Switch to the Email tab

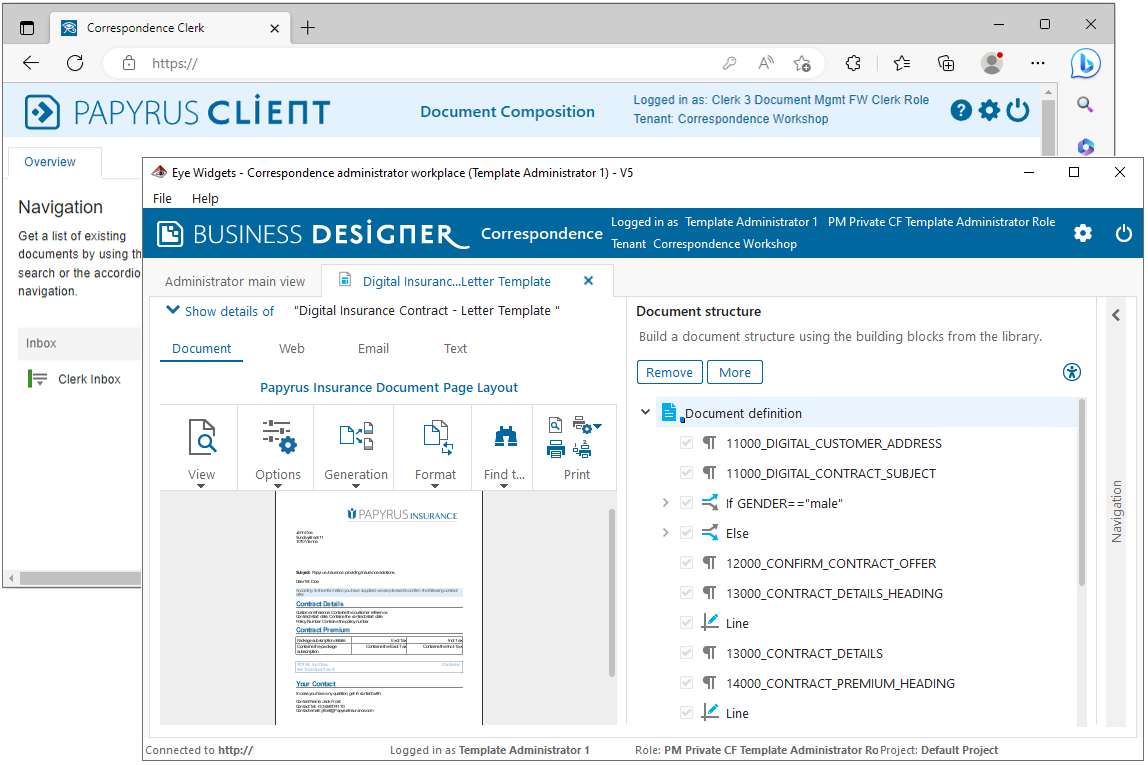(373, 348)
